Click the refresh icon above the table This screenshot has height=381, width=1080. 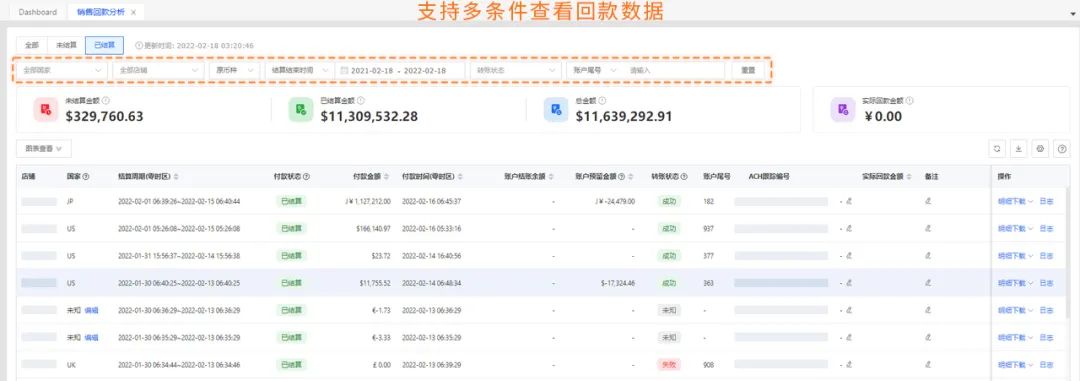tap(996, 148)
